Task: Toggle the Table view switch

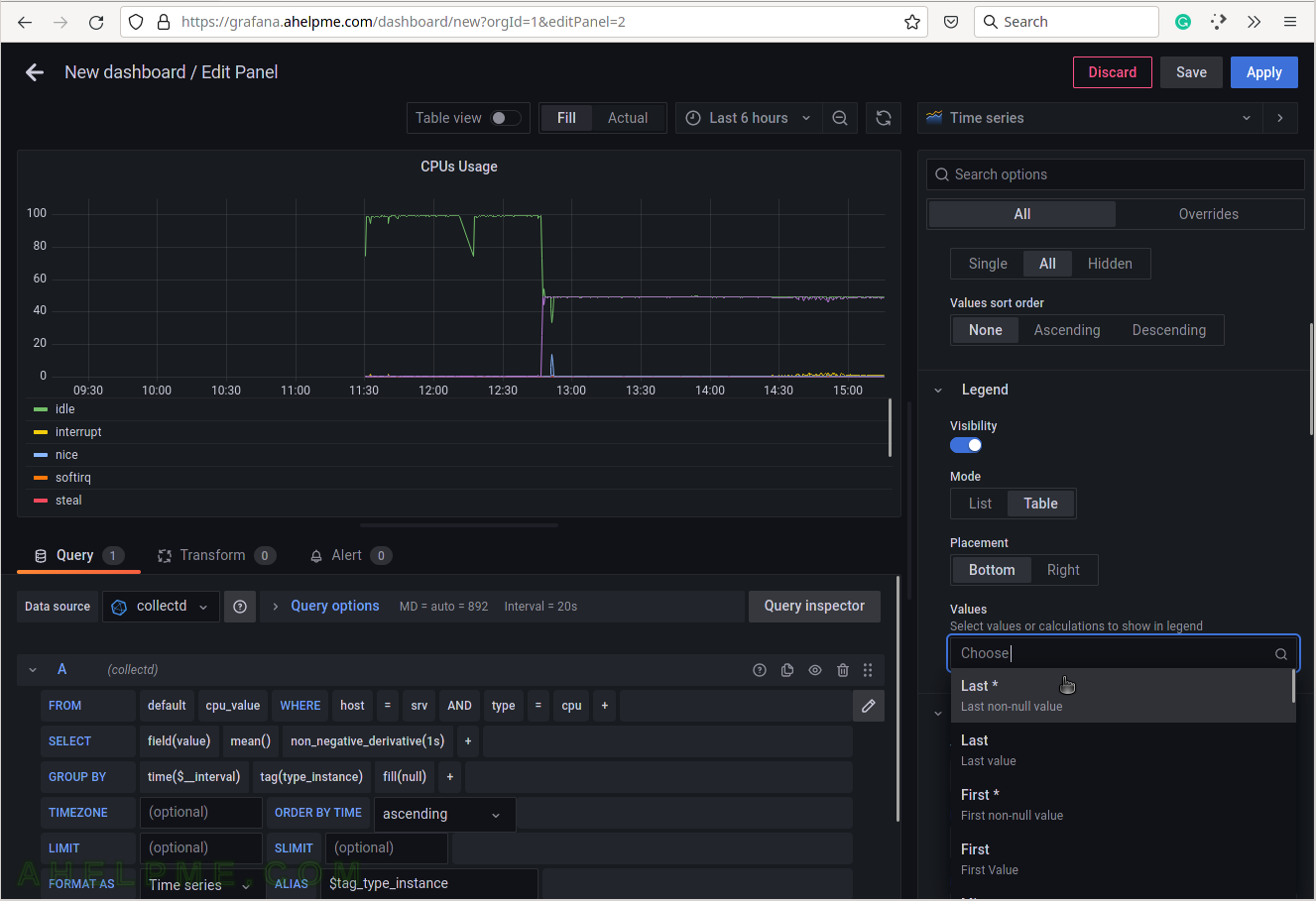Action: pyautogui.click(x=506, y=118)
